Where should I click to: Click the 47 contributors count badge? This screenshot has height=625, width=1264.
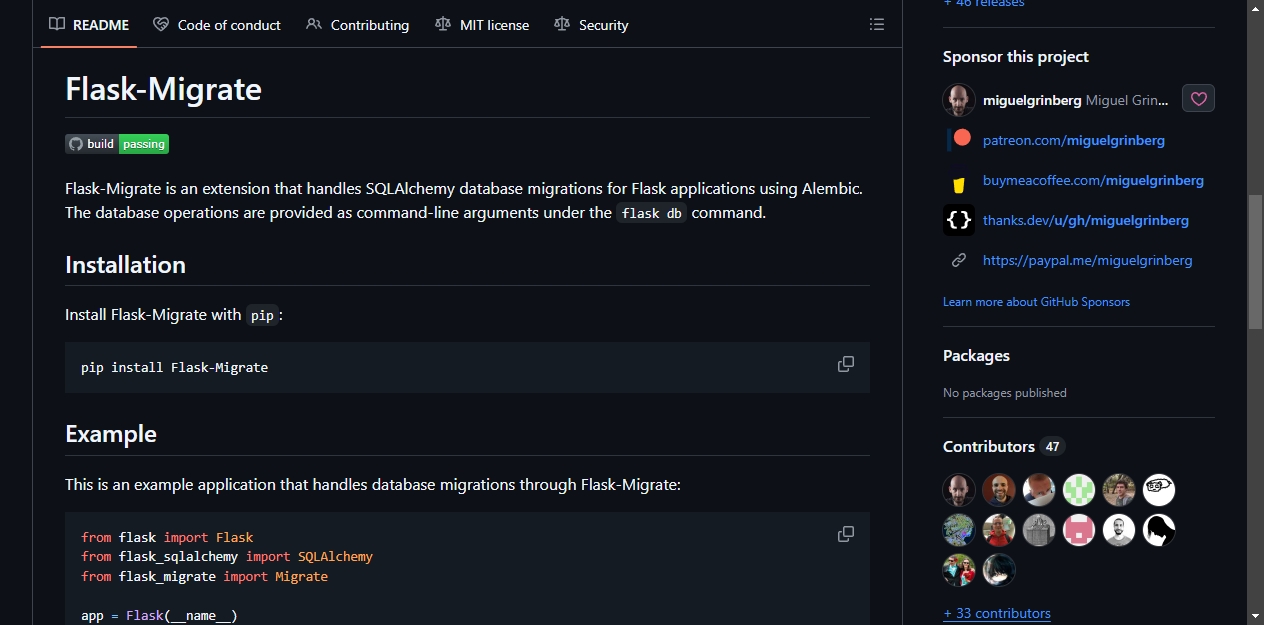point(1052,446)
